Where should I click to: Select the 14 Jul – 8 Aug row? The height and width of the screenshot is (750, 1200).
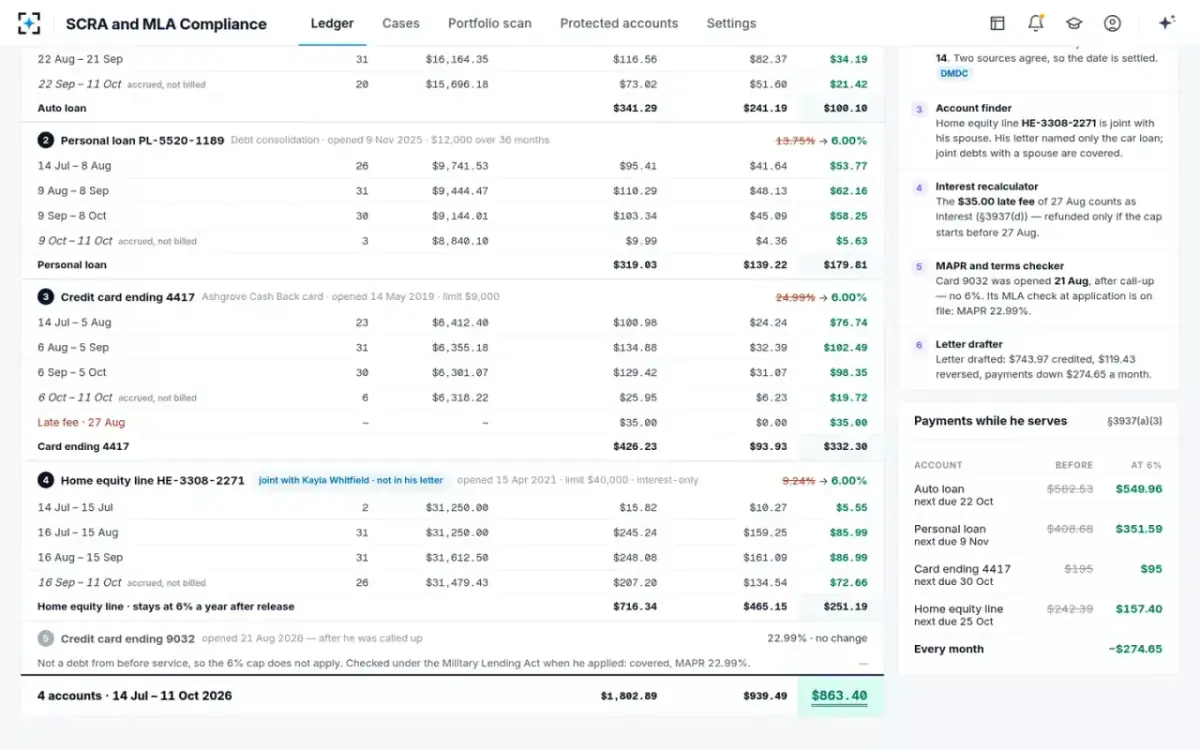pyautogui.click(x=453, y=166)
